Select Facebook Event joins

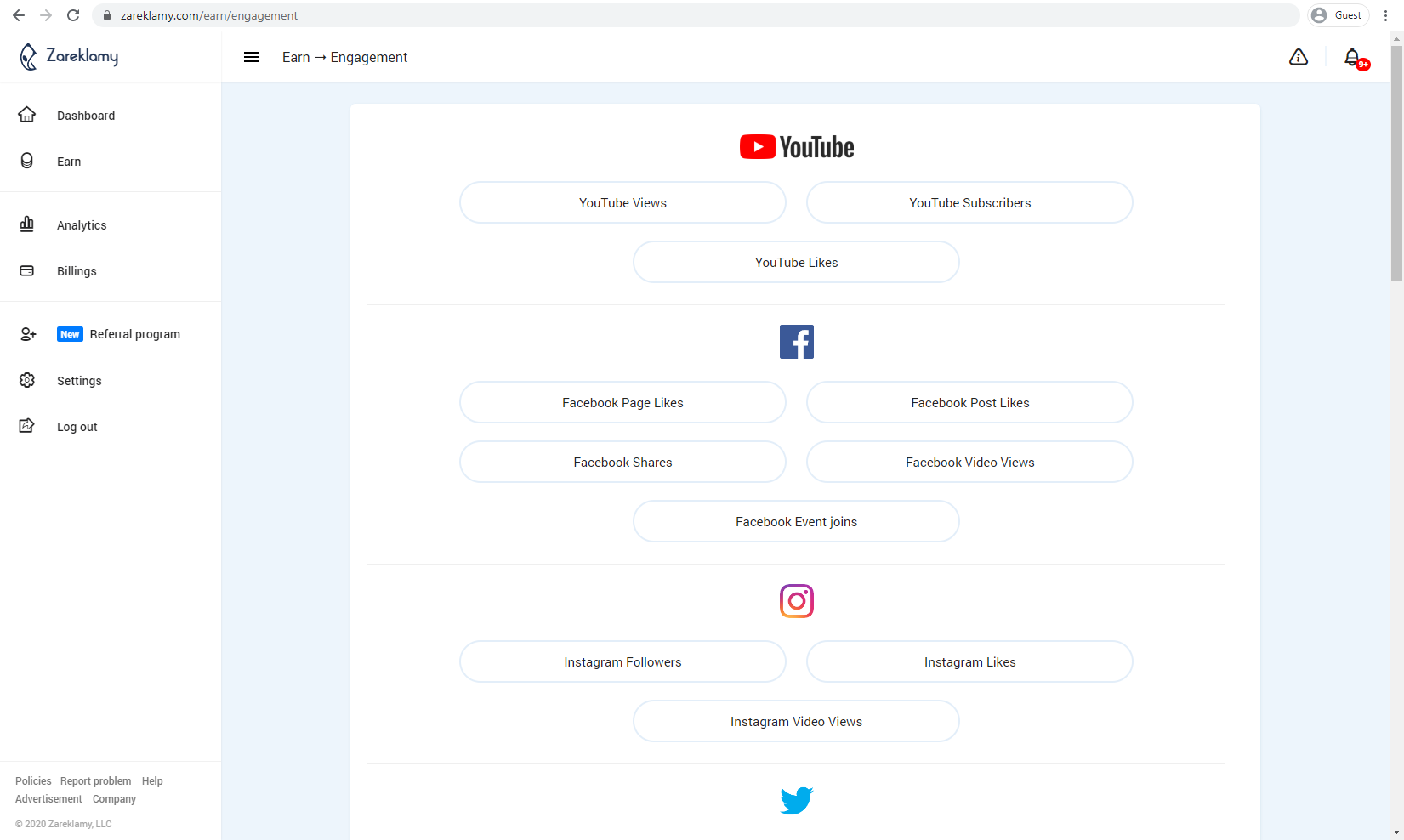click(x=796, y=521)
